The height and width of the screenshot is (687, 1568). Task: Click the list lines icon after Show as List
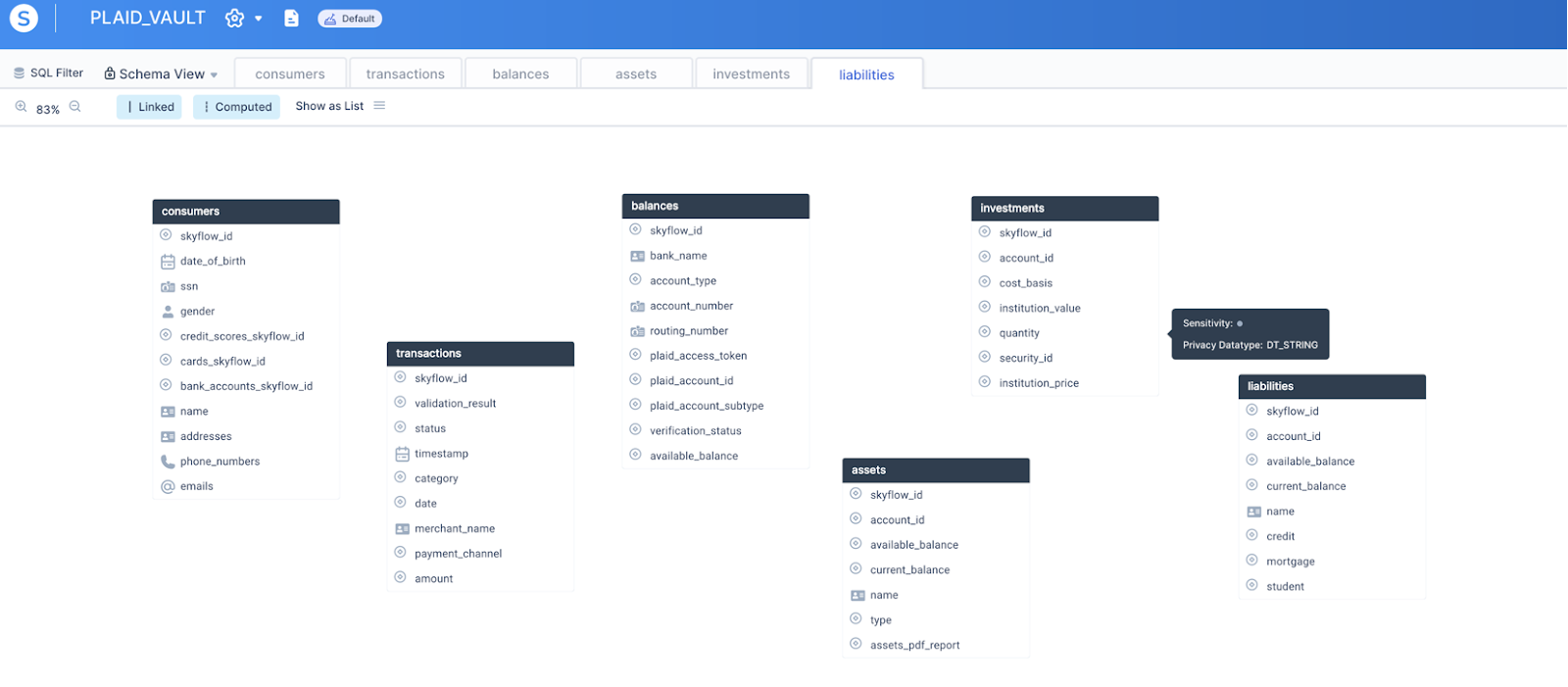click(x=379, y=106)
